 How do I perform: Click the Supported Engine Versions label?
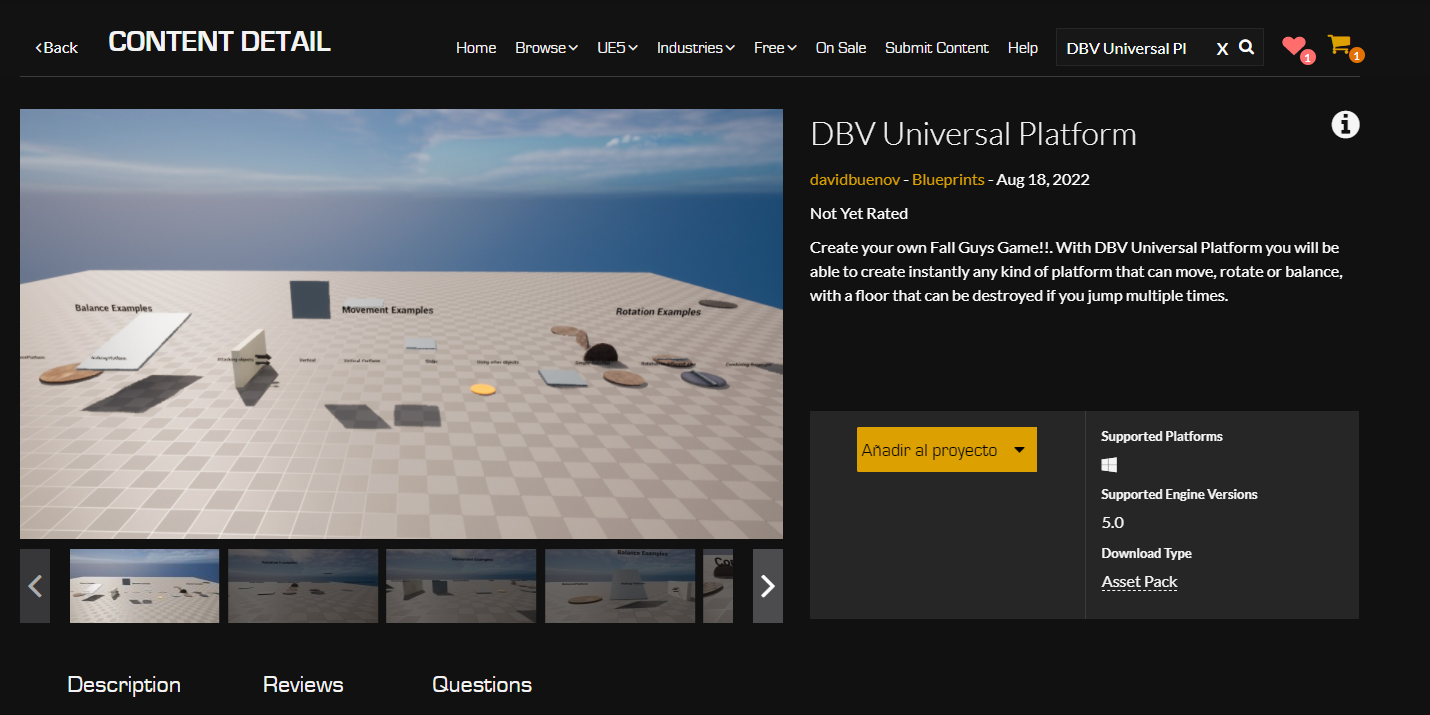pyautogui.click(x=1179, y=494)
